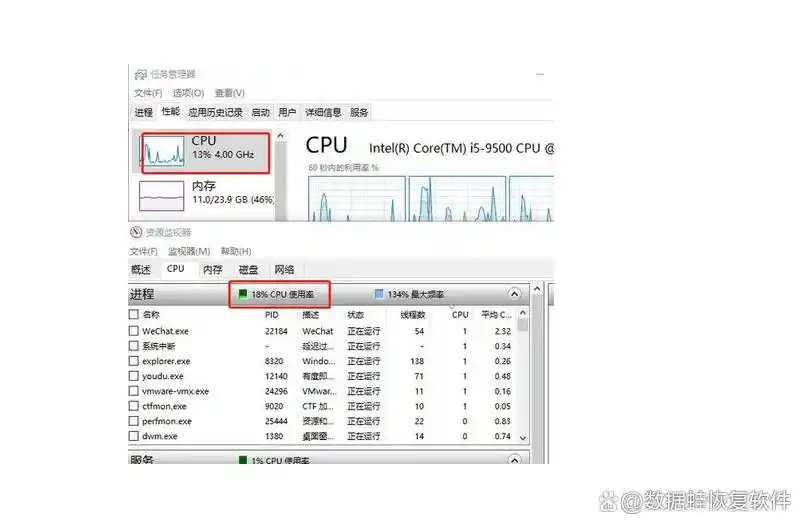This screenshot has height=530, width=807.
Task: Switch to 进程 tab in Task Manager
Action: [144, 112]
